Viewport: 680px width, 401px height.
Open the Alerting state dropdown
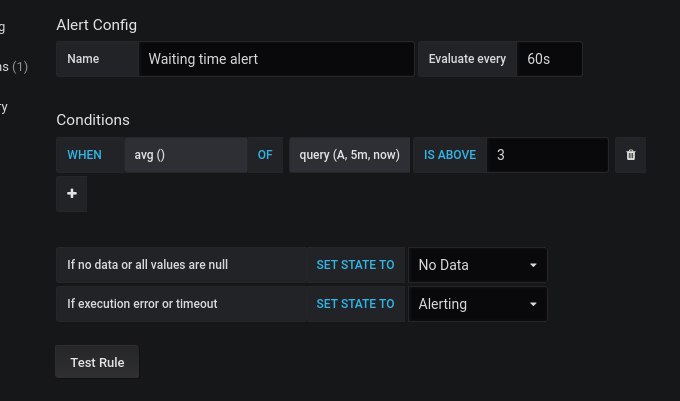point(477,304)
